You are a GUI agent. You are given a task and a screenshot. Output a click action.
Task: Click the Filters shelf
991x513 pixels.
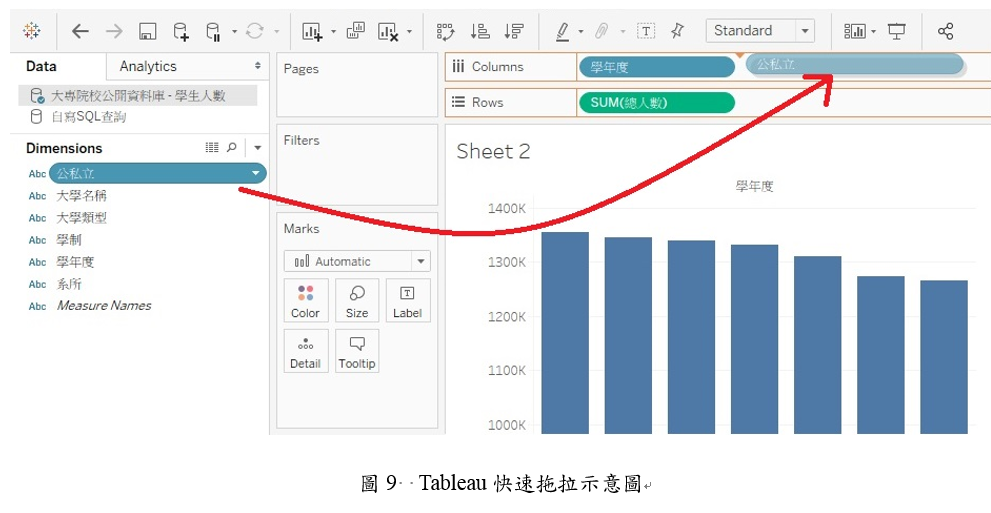point(357,164)
